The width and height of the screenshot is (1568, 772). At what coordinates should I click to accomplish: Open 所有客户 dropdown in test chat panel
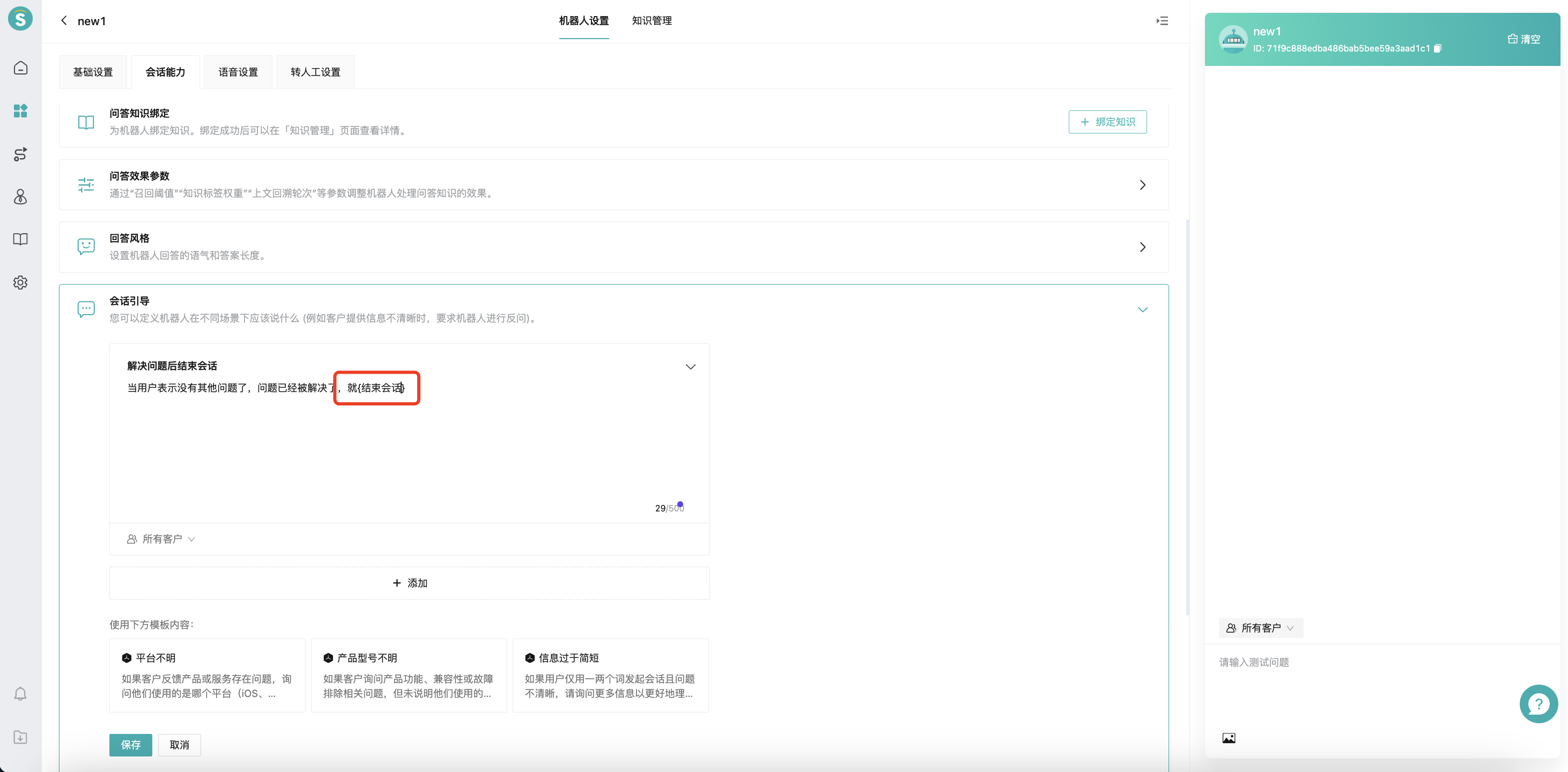tap(1261, 628)
